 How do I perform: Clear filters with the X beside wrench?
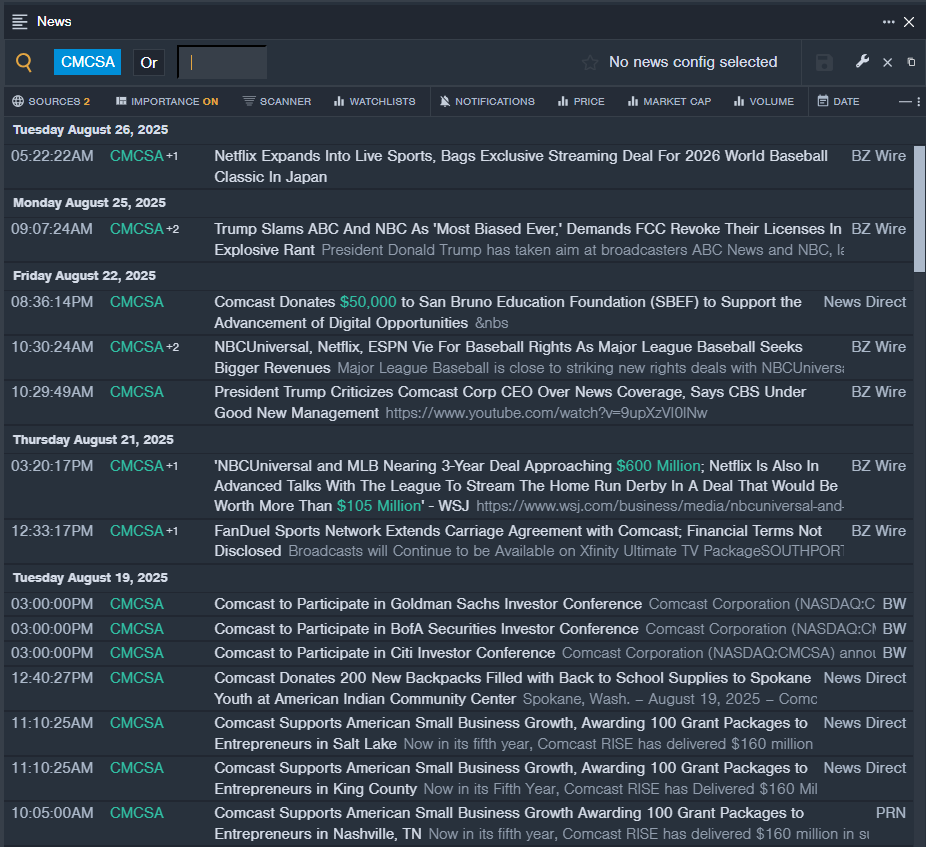coord(887,63)
